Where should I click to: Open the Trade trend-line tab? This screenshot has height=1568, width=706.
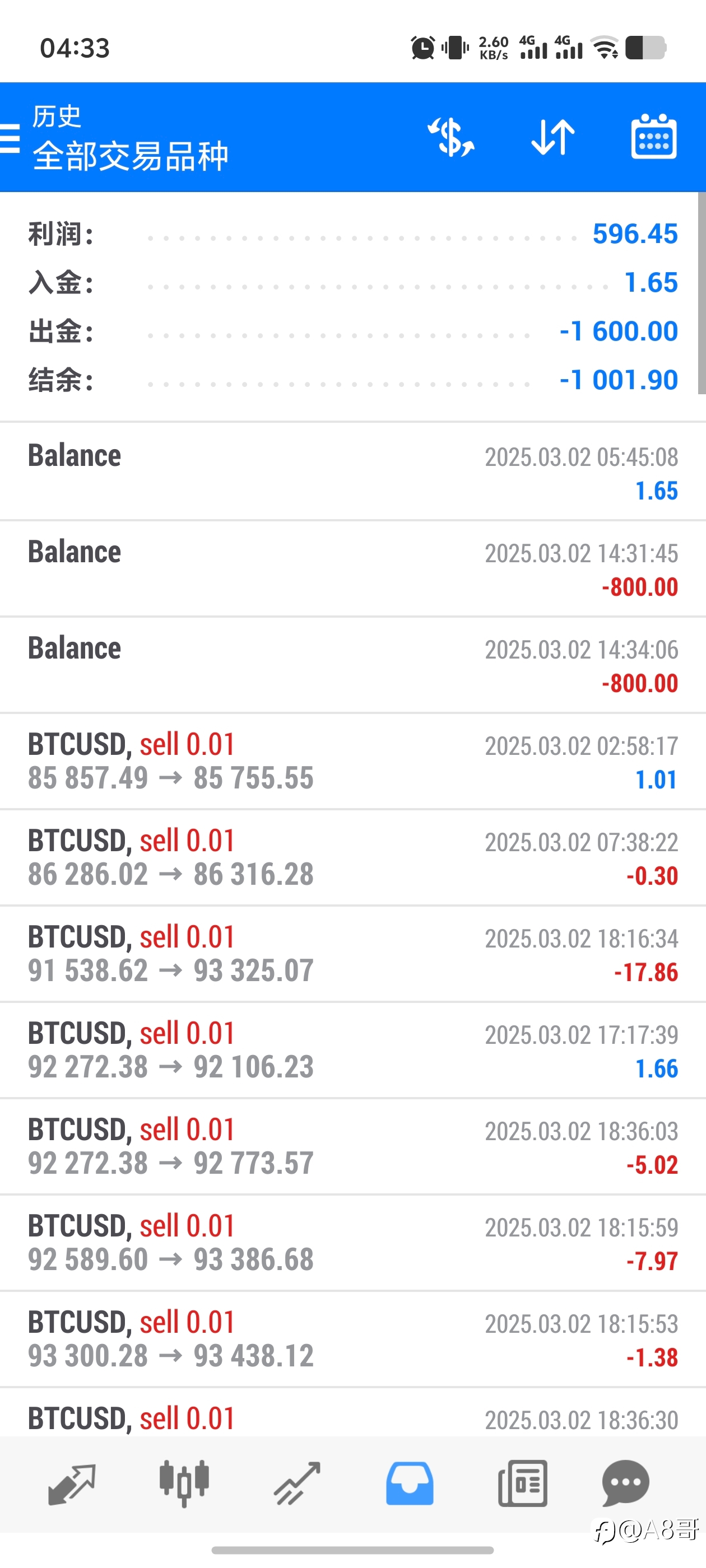pyautogui.click(x=296, y=1484)
